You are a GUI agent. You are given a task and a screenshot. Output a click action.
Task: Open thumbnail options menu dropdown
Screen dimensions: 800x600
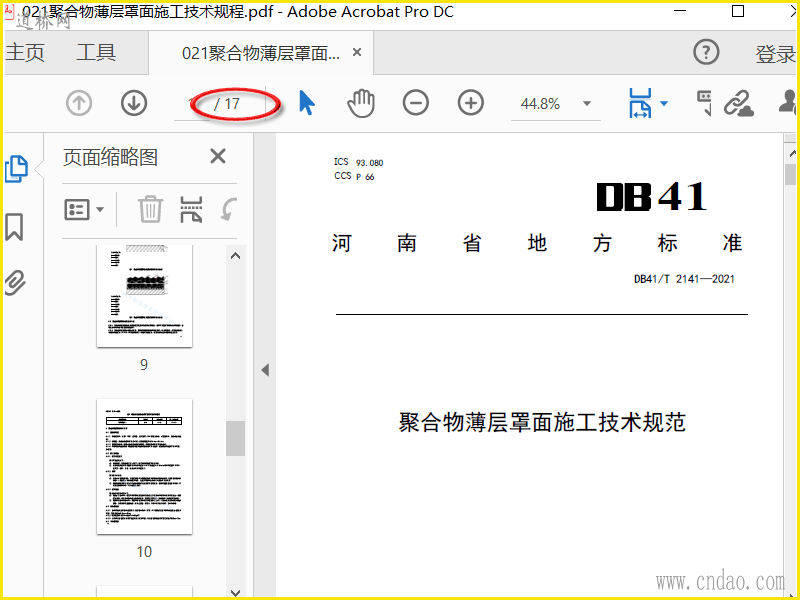point(84,209)
